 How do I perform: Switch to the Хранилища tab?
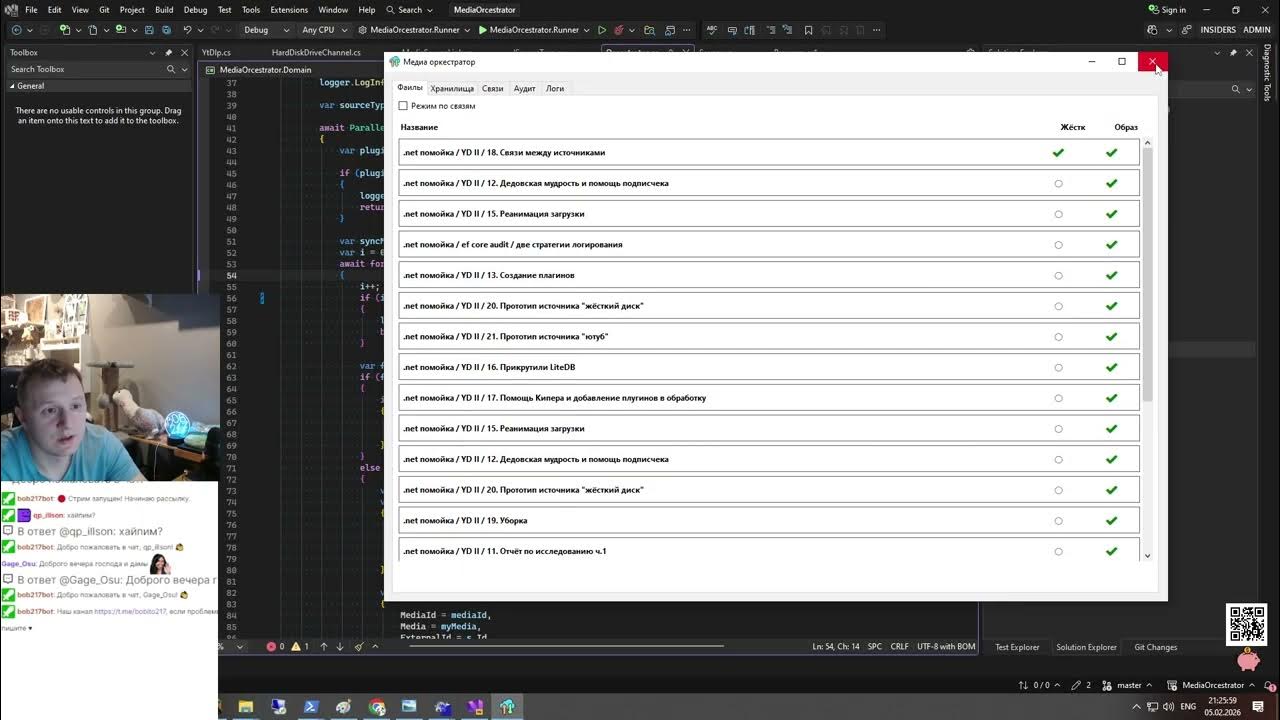(452, 89)
